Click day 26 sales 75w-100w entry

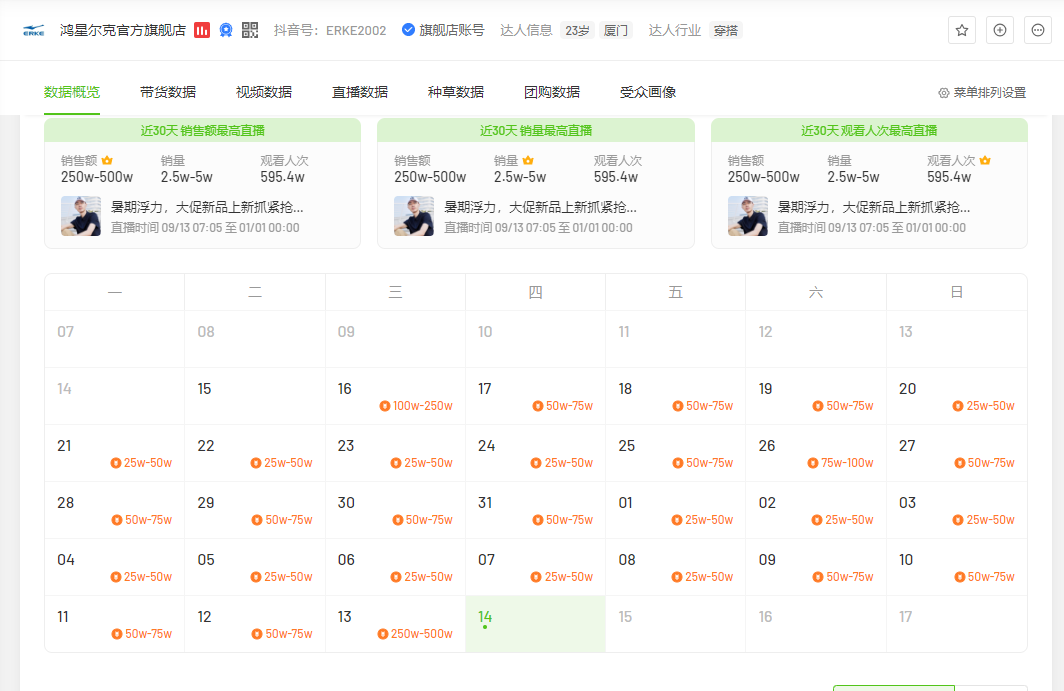click(840, 463)
